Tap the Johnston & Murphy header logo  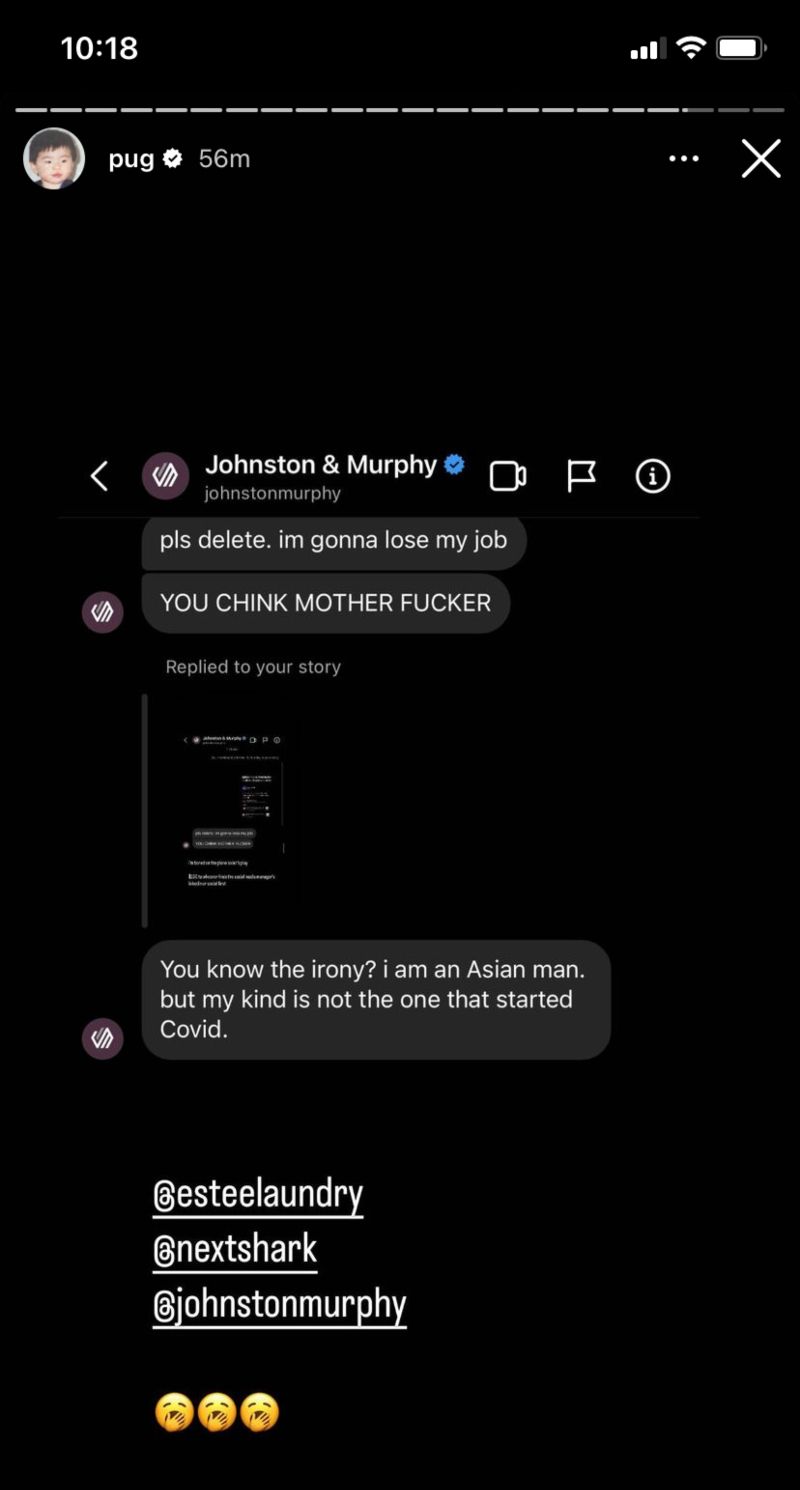click(165, 476)
